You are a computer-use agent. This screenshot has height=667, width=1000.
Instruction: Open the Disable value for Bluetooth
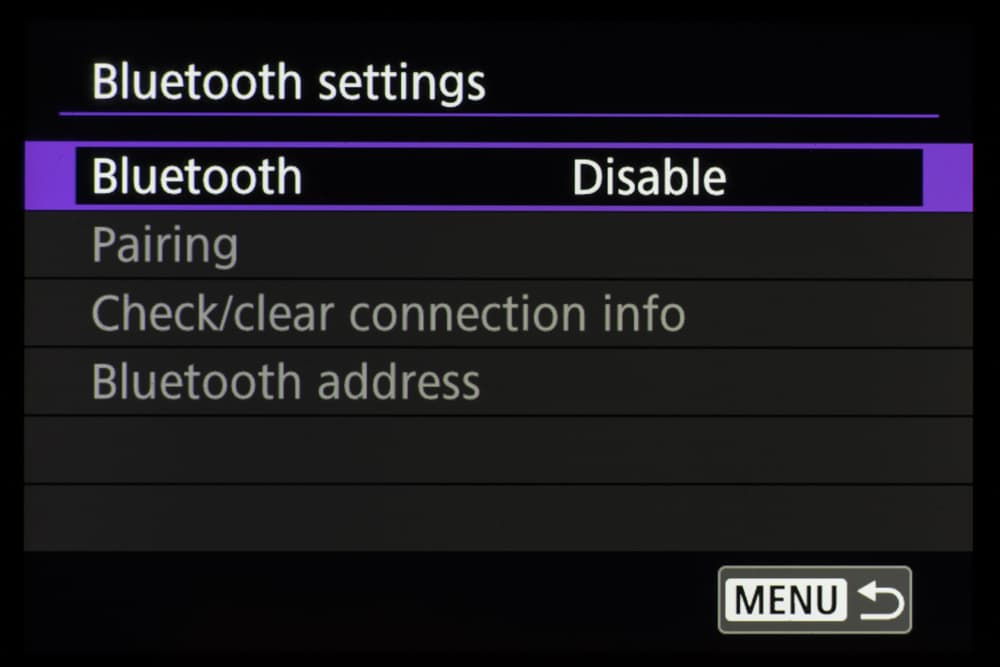tap(648, 178)
